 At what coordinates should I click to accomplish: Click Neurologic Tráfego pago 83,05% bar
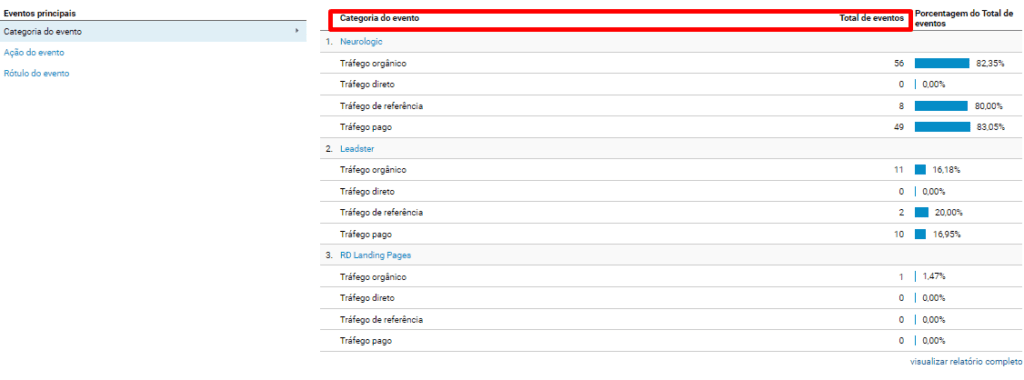pyautogui.click(x=942, y=127)
